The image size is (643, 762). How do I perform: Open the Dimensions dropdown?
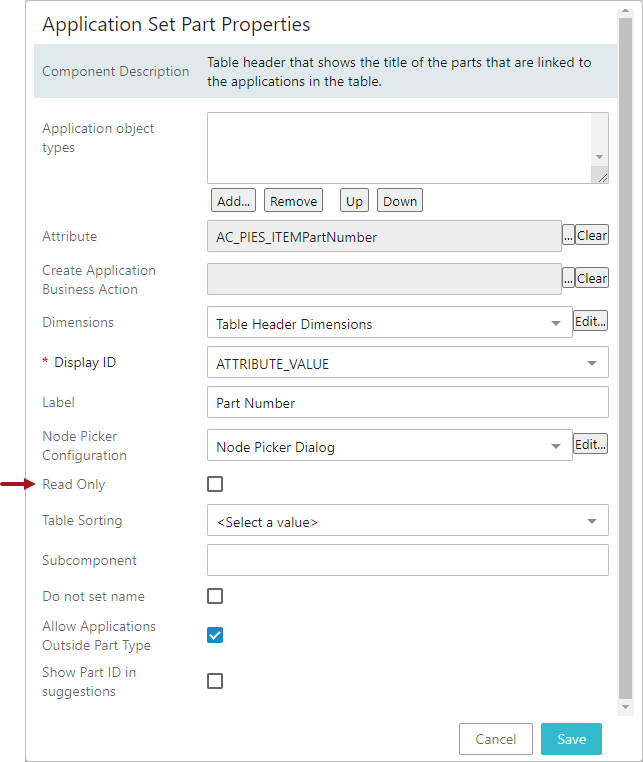pos(389,322)
